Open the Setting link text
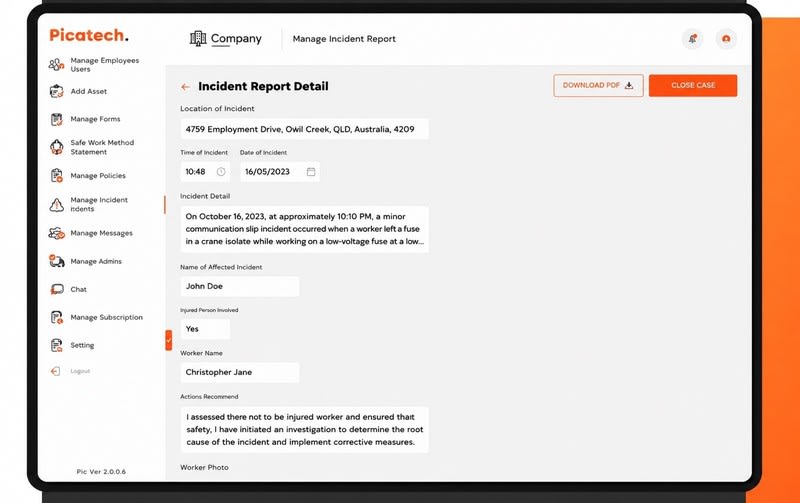The image size is (800, 503). pyautogui.click(x=82, y=345)
